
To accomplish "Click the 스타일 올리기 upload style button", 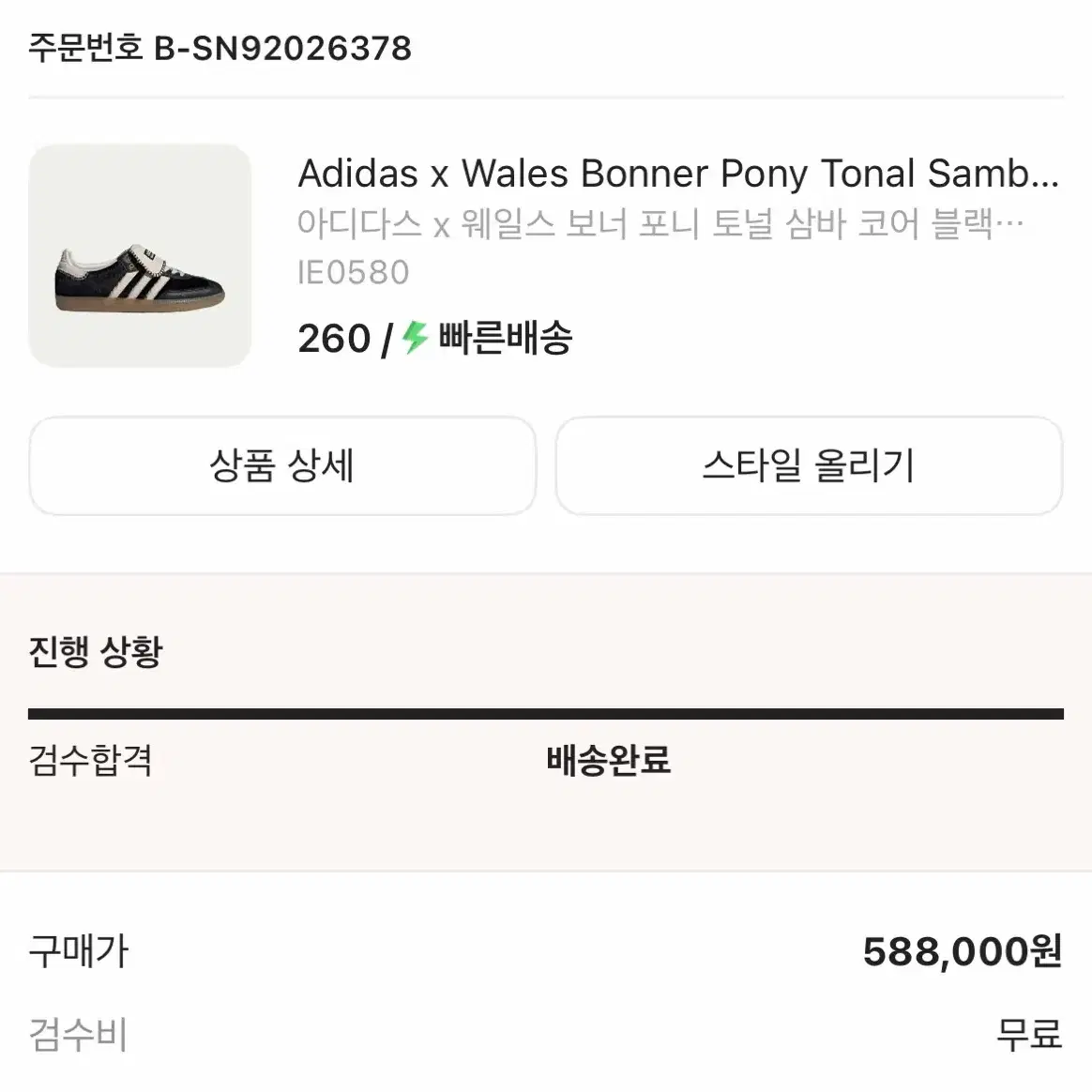I will 809,466.
